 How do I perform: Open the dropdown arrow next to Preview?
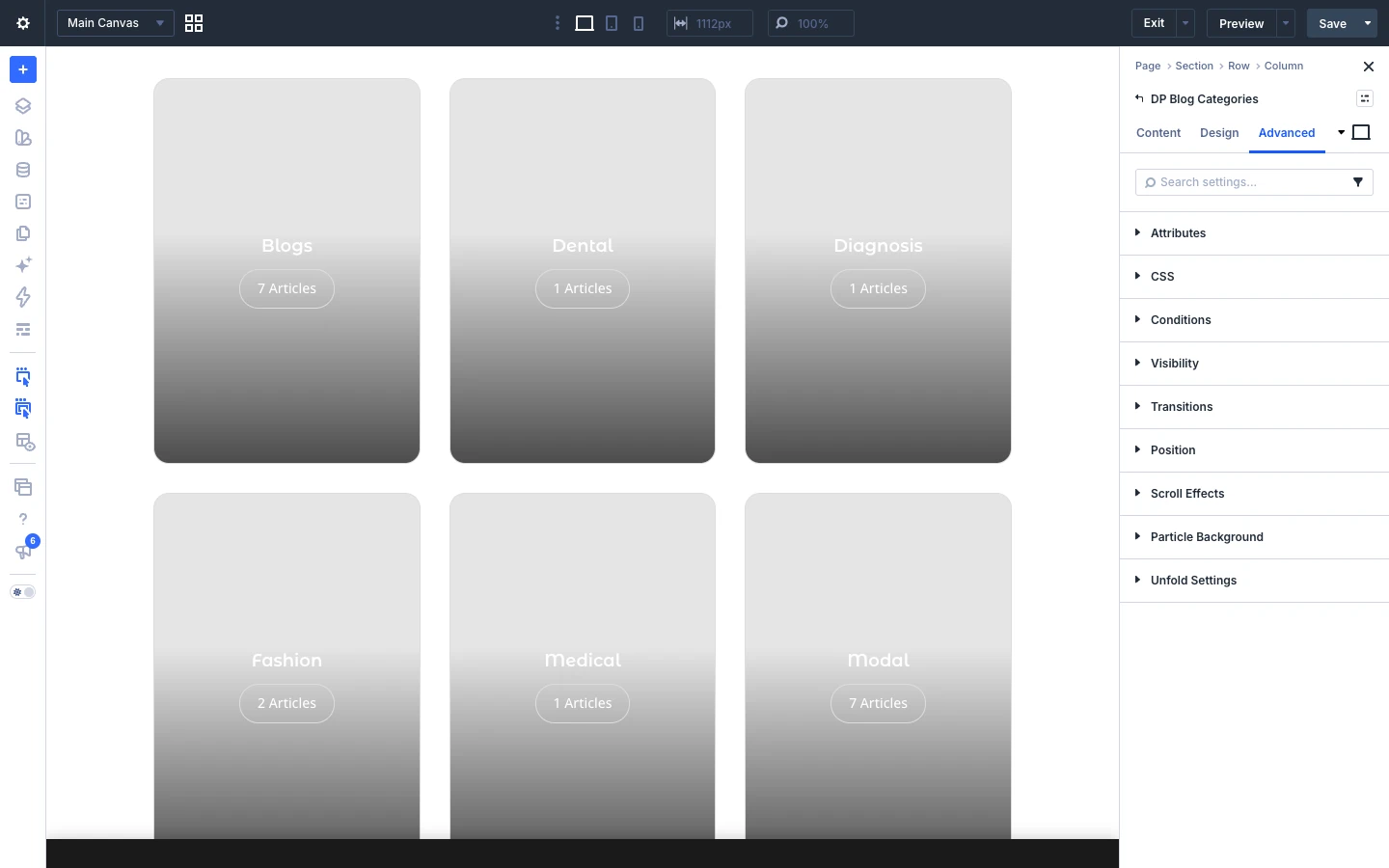[x=1286, y=23]
